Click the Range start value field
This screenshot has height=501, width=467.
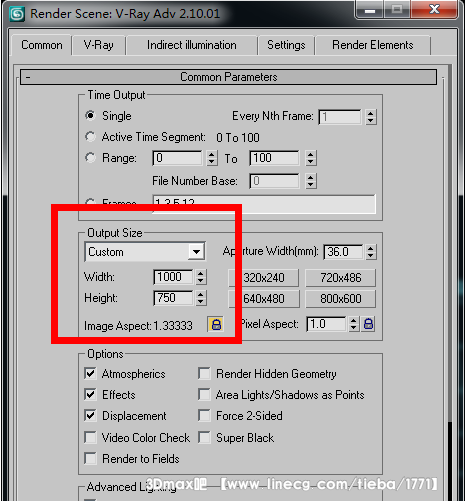[x=177, y=158]
